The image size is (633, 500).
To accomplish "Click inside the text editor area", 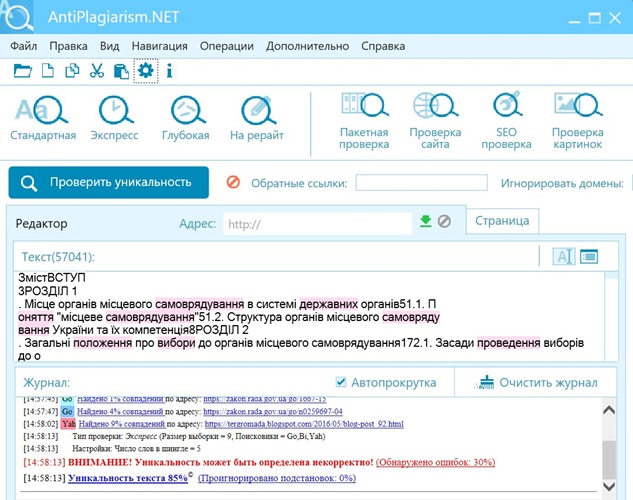I will coord(309,316).
